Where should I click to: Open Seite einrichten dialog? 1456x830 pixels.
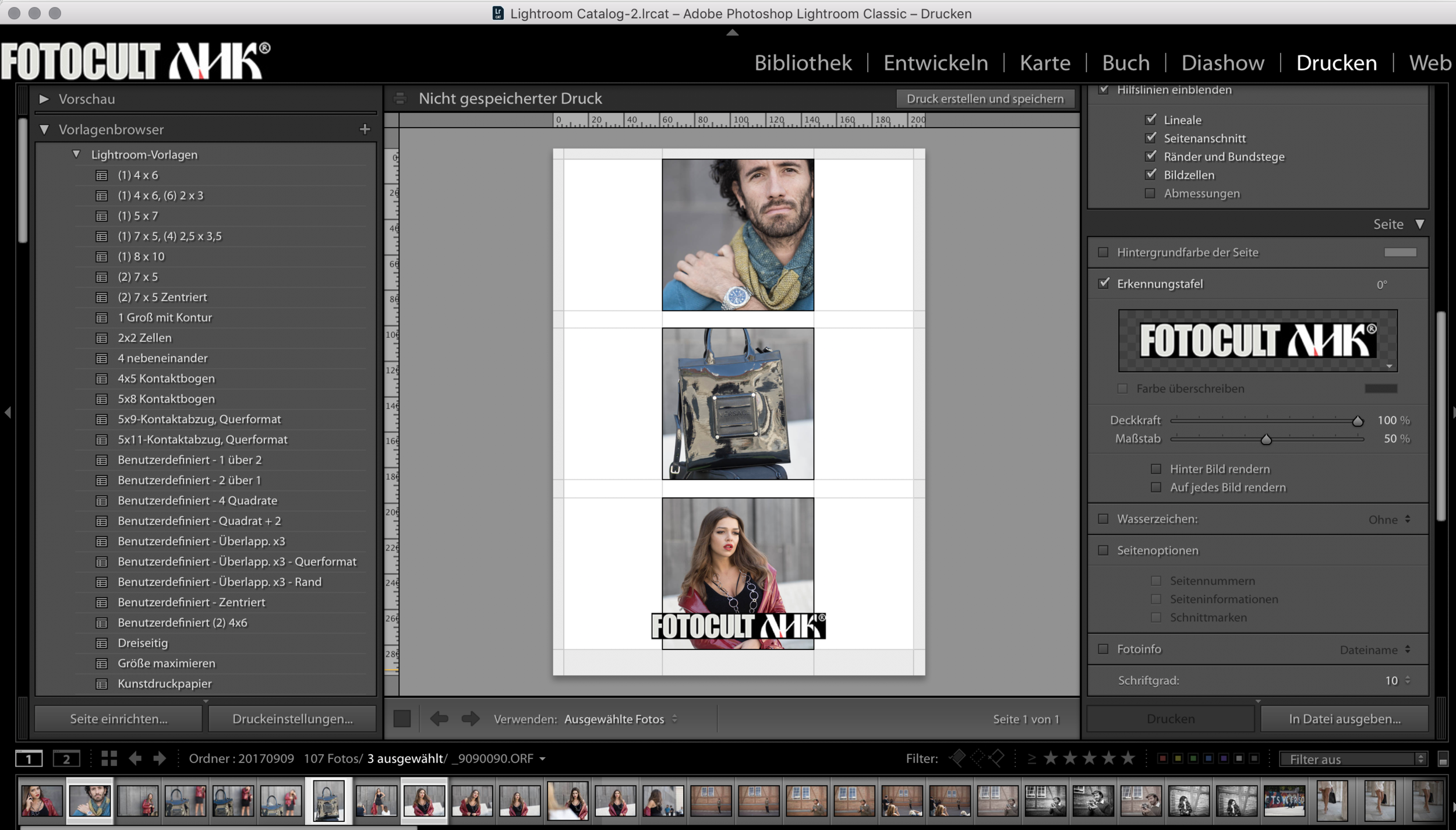pyautogui.click(x=119, y=719)
